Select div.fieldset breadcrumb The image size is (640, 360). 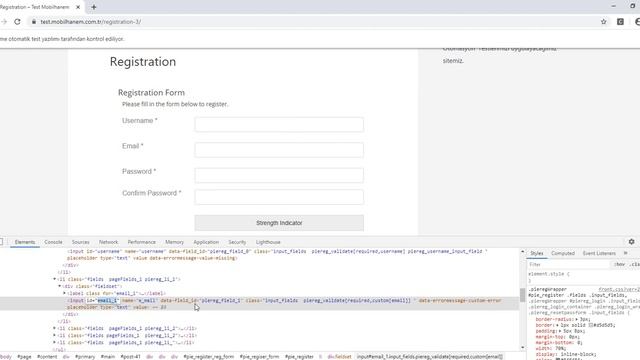coord(339,357)
